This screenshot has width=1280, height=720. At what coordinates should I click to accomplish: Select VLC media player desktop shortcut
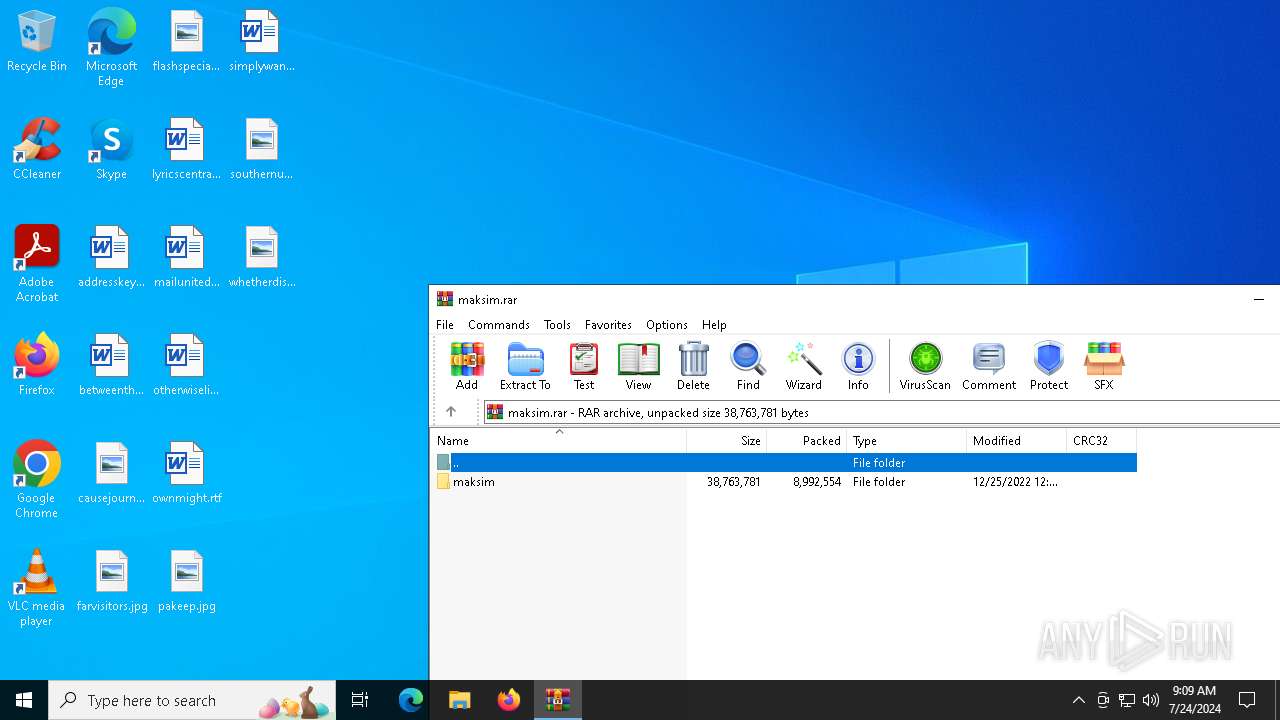click(37, 588)
